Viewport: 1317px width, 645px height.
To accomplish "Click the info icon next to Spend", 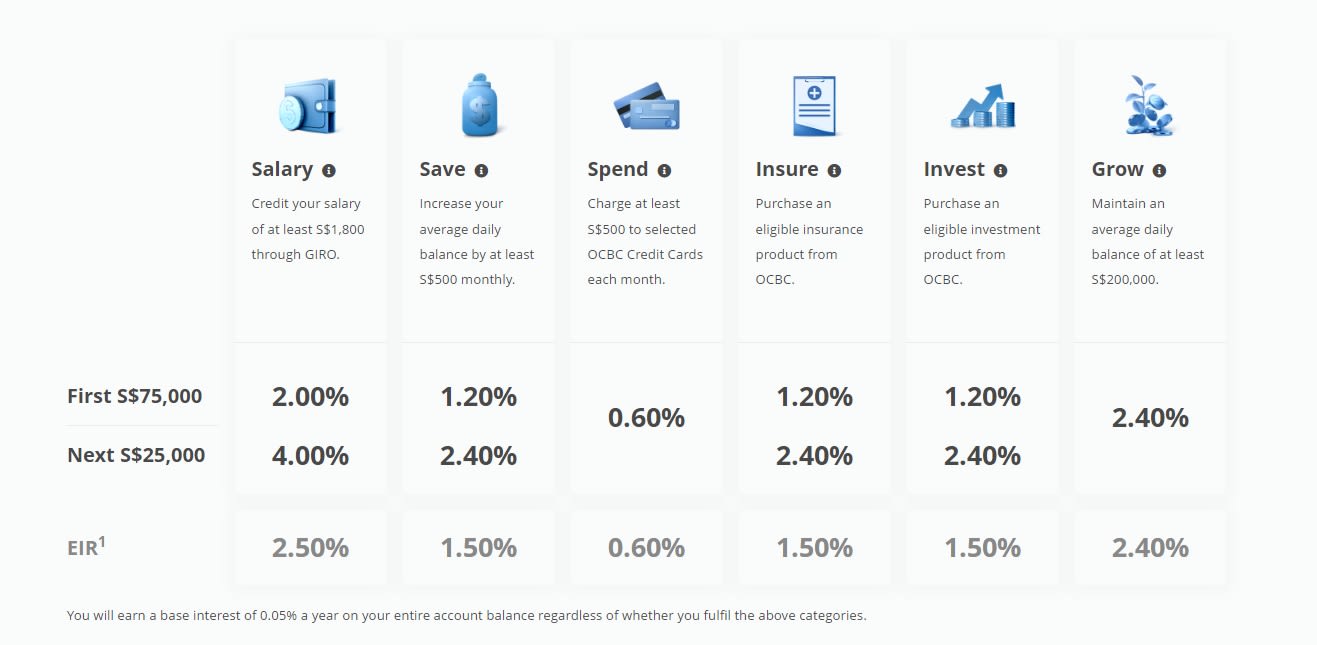I will [x=664, y=171].
